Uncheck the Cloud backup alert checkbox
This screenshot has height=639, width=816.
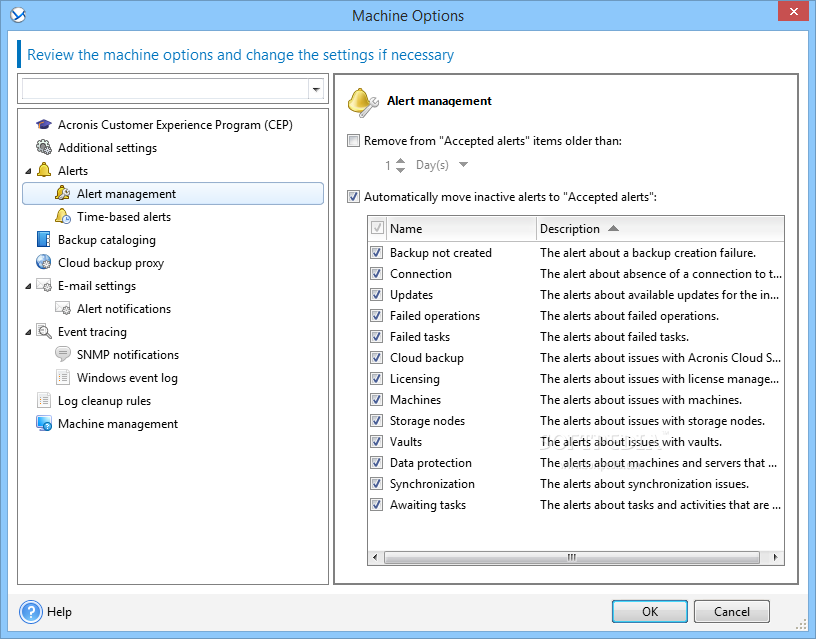click(x=377, y=358)
